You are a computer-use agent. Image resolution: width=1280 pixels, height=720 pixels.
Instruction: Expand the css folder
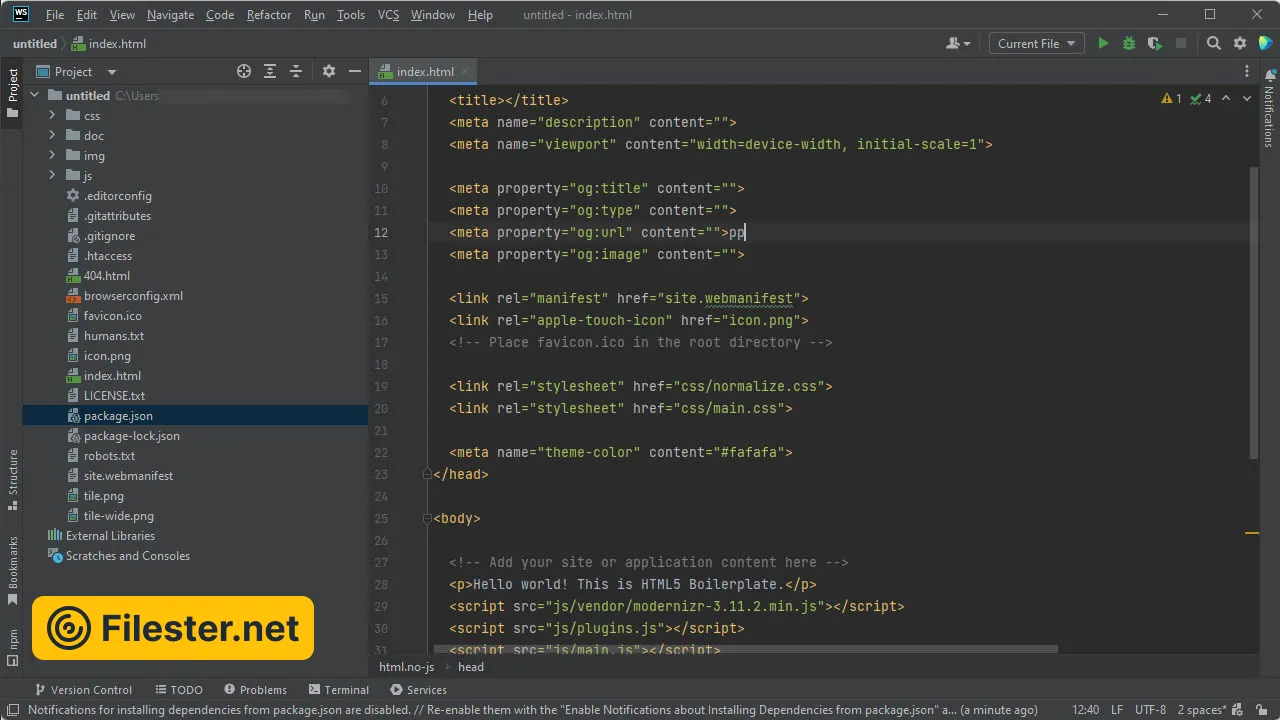pos(52,116)
